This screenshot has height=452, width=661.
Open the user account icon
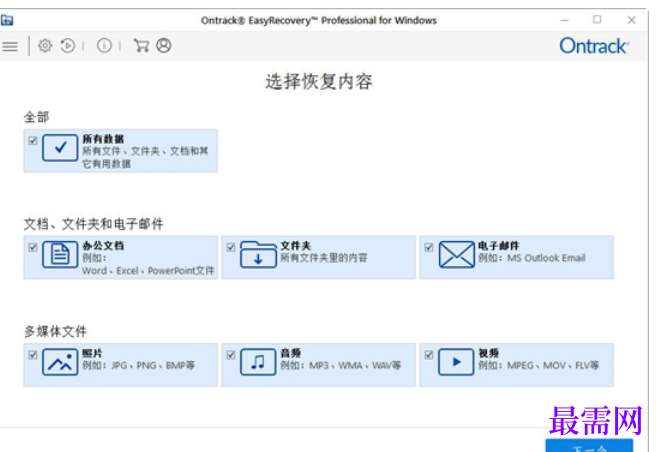[164, 46]
